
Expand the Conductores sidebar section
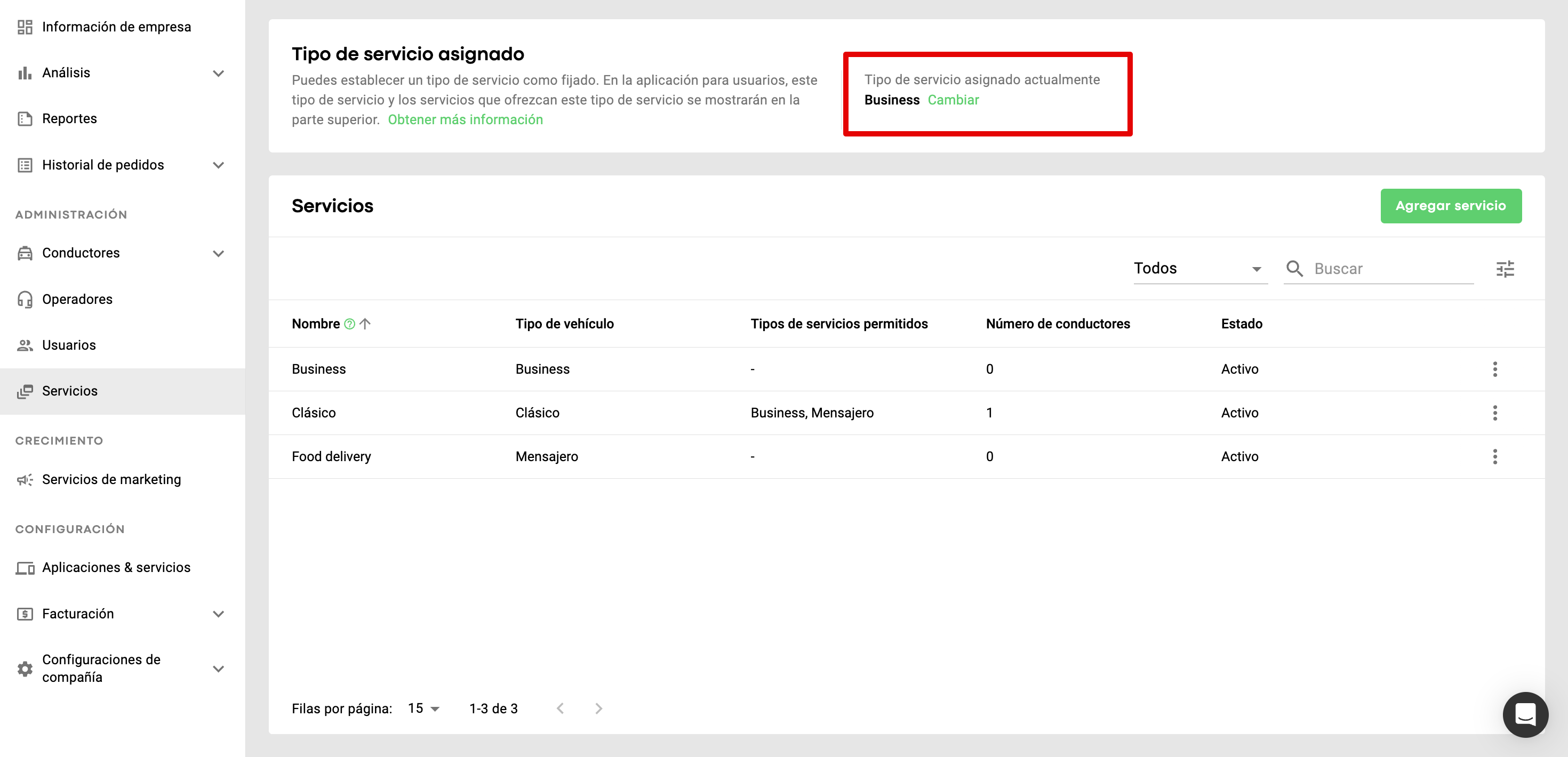(x=219, y=253)
